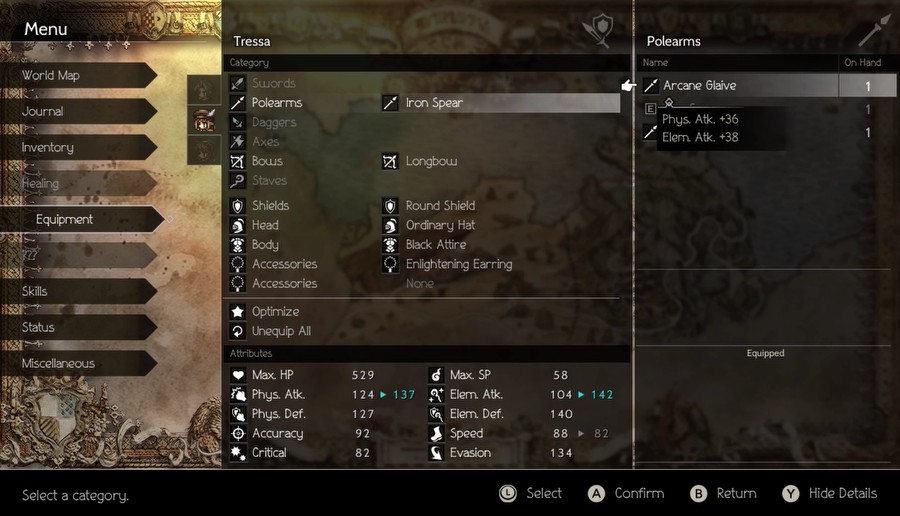Click the B Return button
The height and width of the screenshot is (516, 900).
(723, 494)
